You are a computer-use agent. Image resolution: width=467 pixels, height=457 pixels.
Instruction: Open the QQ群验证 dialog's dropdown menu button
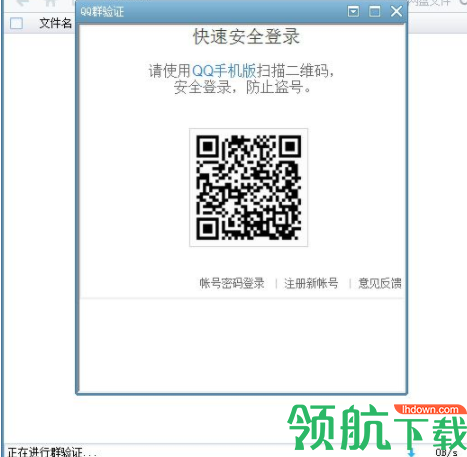coord(353,12)
